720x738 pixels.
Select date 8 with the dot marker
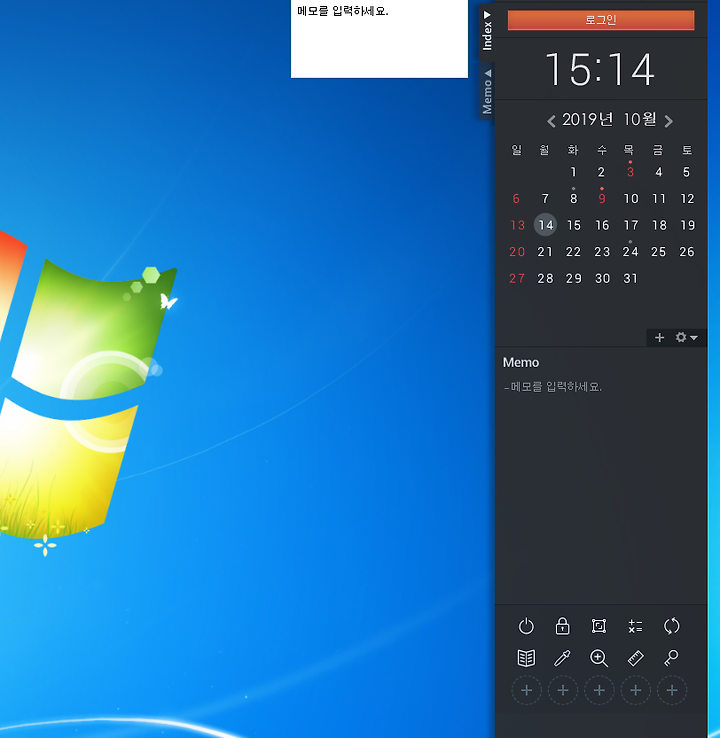[573, 199]
